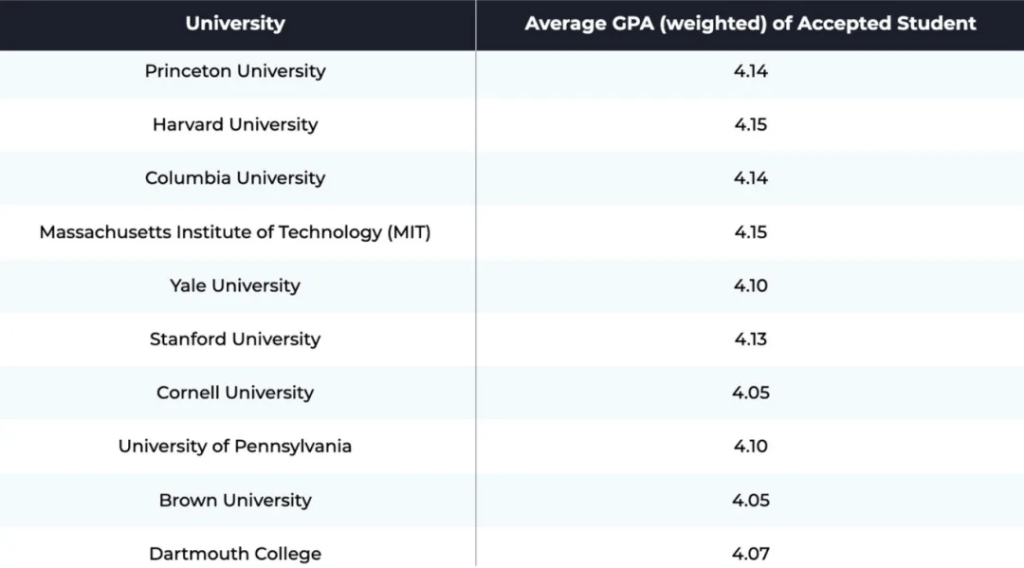Screen dimensions: 1024x568
Task: Click the Average GPA (weighted) column header
Action: (750, 23)
